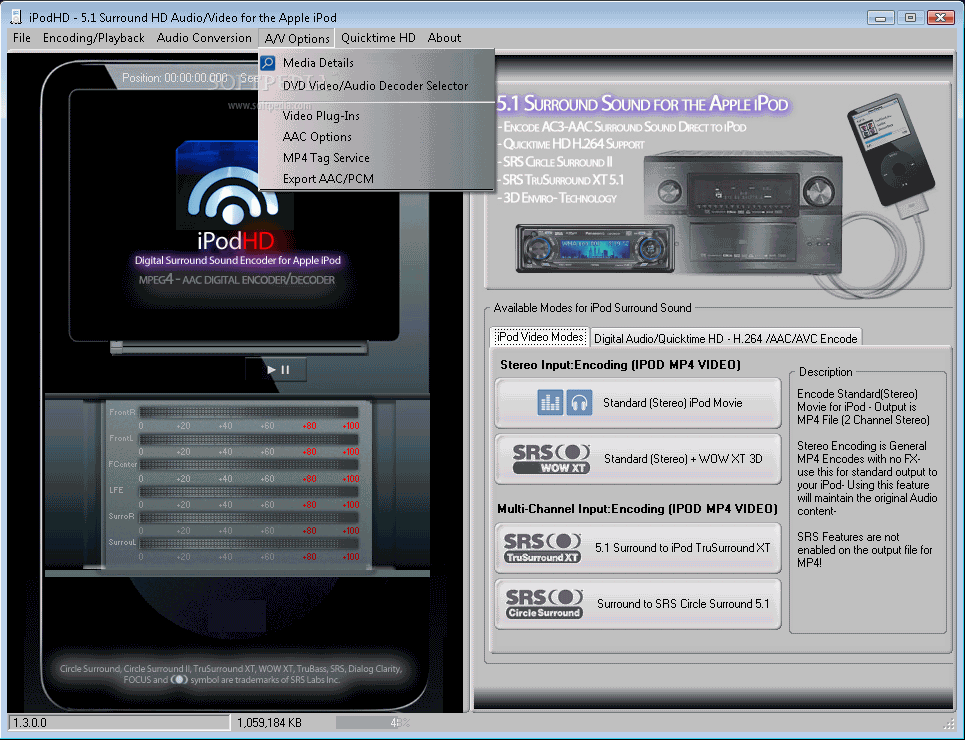The height and width of the screenshot is (740, 965).
Task: Select 5.1 Surround to iPod TruSurround XT
Action: pos(638,547)
